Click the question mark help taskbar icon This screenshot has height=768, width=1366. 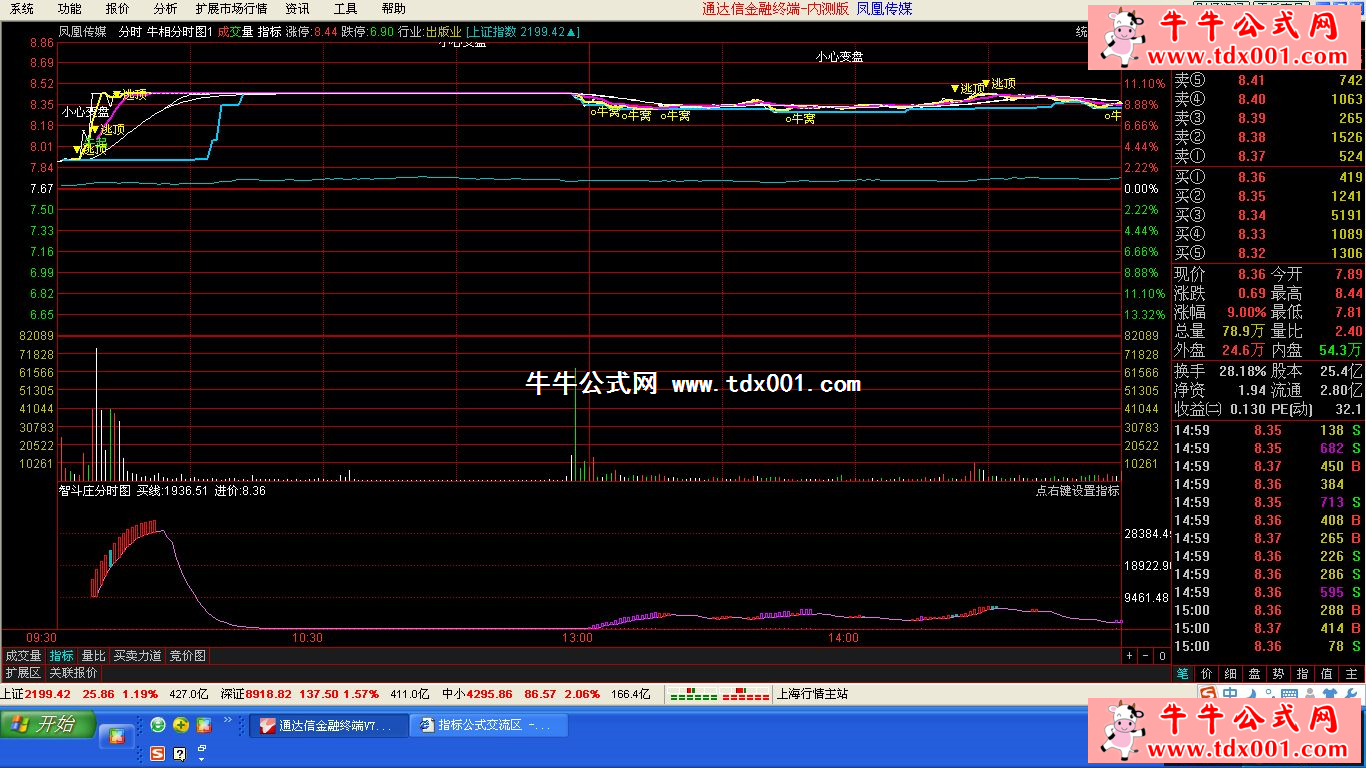coord(180,753)
